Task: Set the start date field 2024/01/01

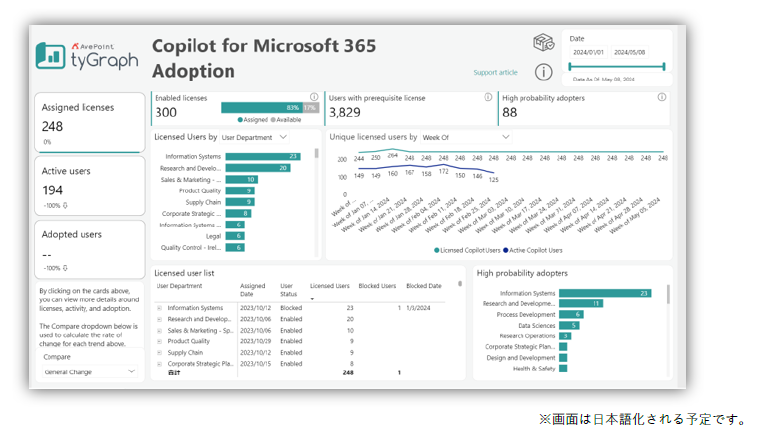Action: tap(588, 52)
